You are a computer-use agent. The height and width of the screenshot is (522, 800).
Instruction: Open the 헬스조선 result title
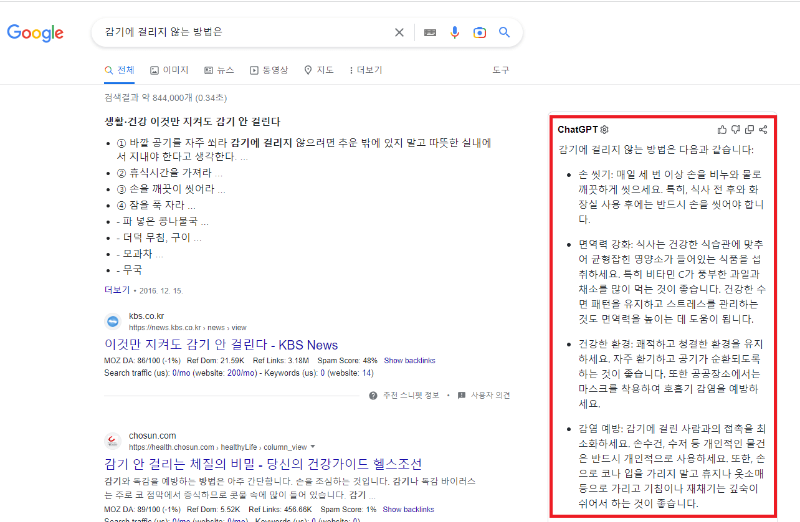[263, 464]
